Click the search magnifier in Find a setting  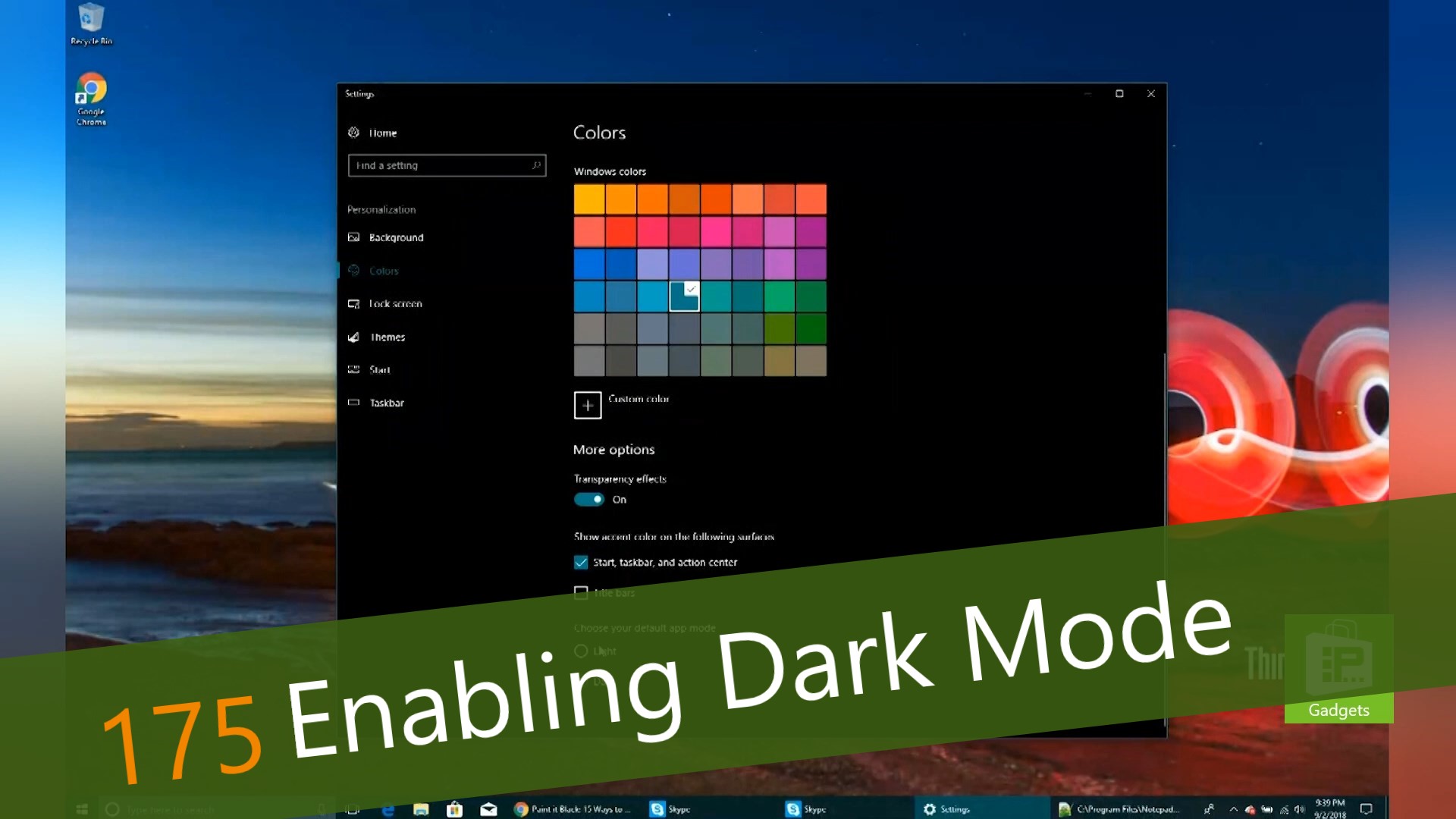pos(536,165)
